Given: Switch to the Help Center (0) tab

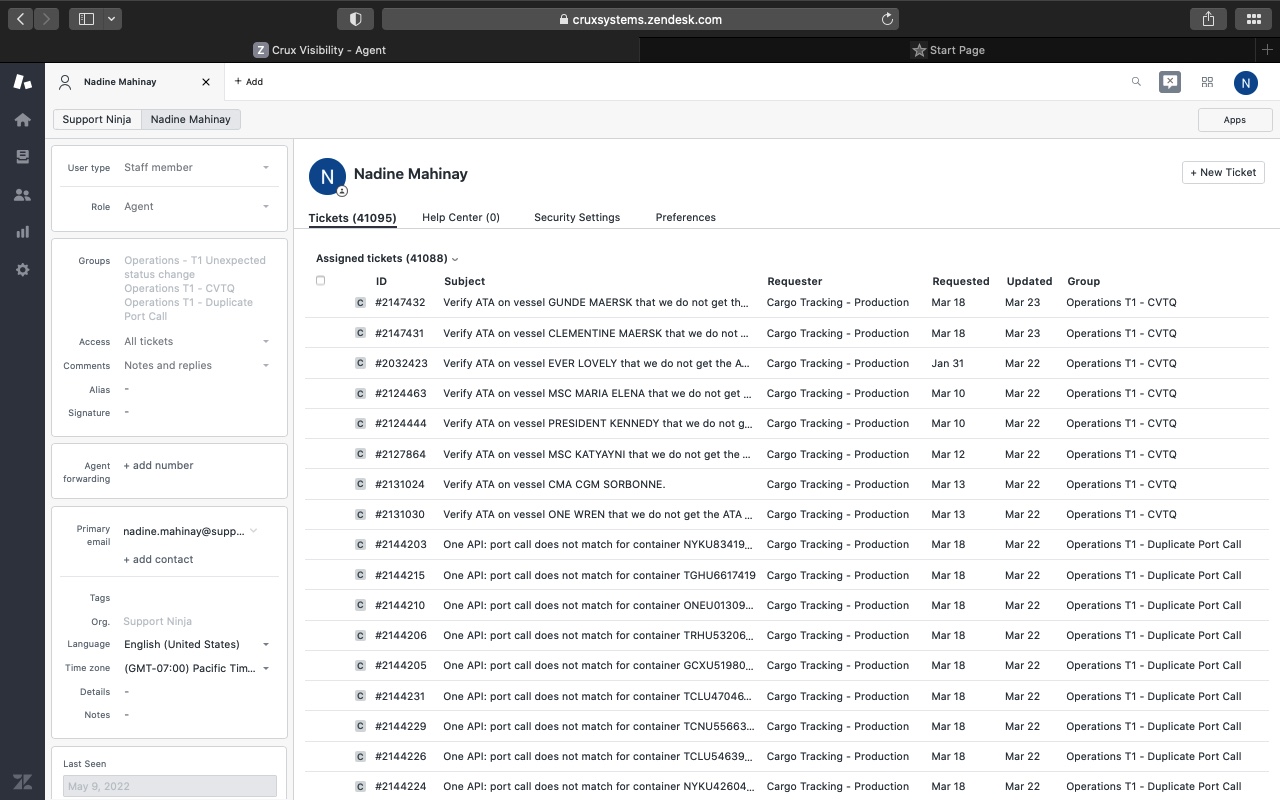Looking at the screenshot, I should (461, 218).
